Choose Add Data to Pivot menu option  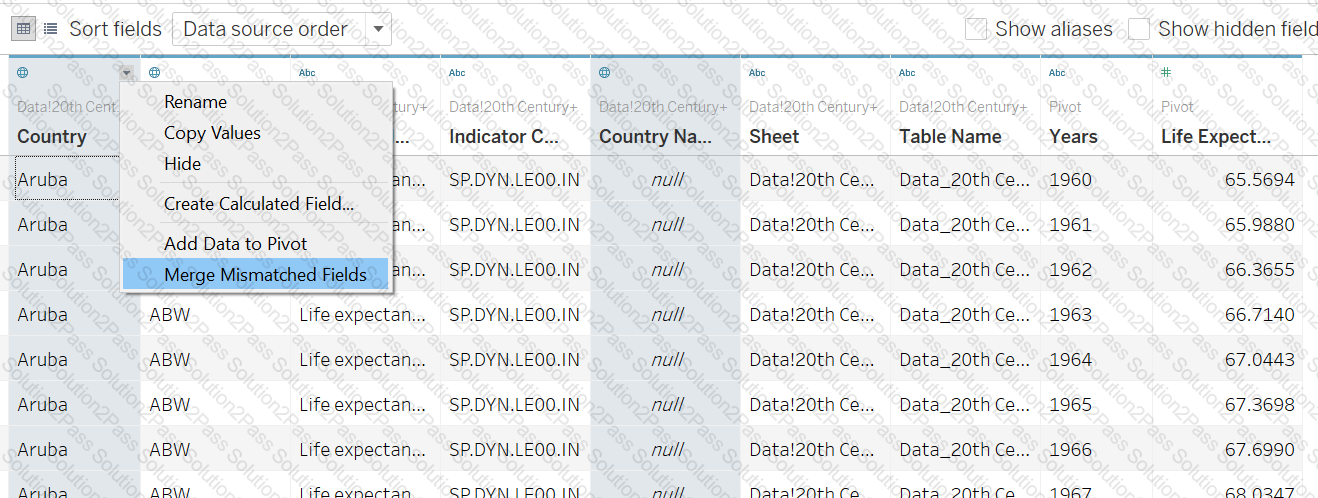[x=235, y=244]
